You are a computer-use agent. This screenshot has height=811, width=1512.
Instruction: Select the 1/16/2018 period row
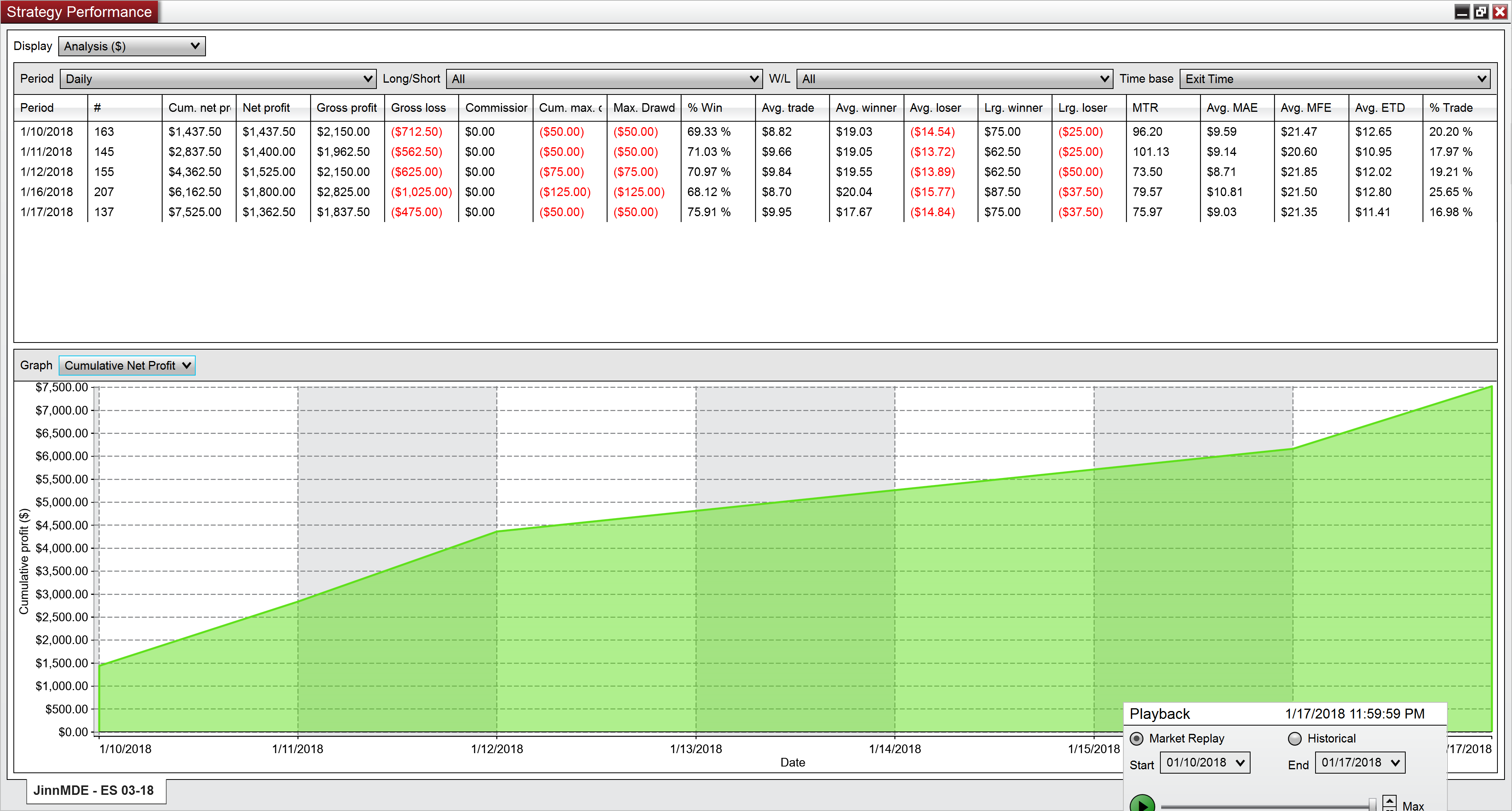[756, 191]
